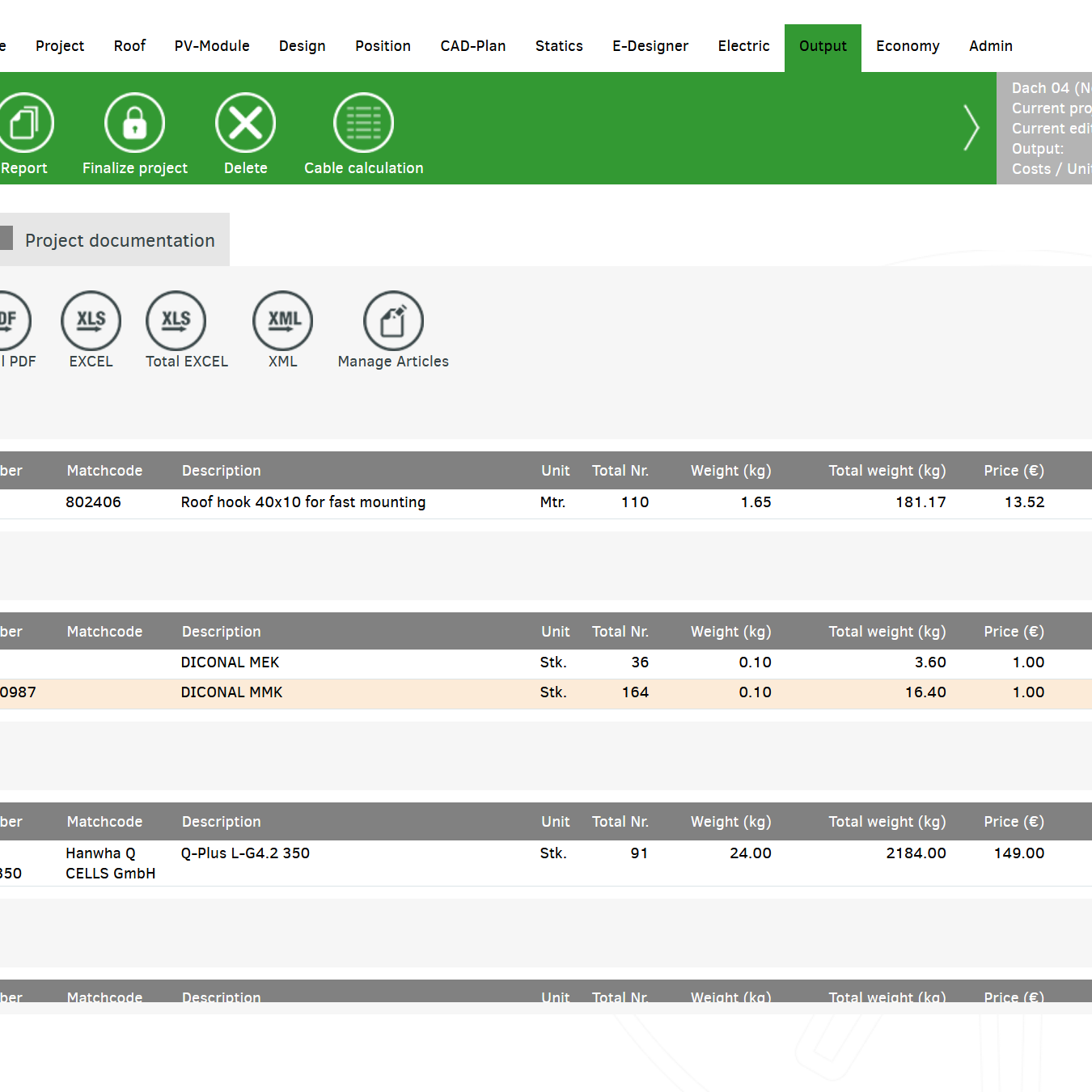Select the Q-Plus L-G4.2 350 row
Image resolution: width=1092 pixels, height=1092 pixels.
pos(245,853)
